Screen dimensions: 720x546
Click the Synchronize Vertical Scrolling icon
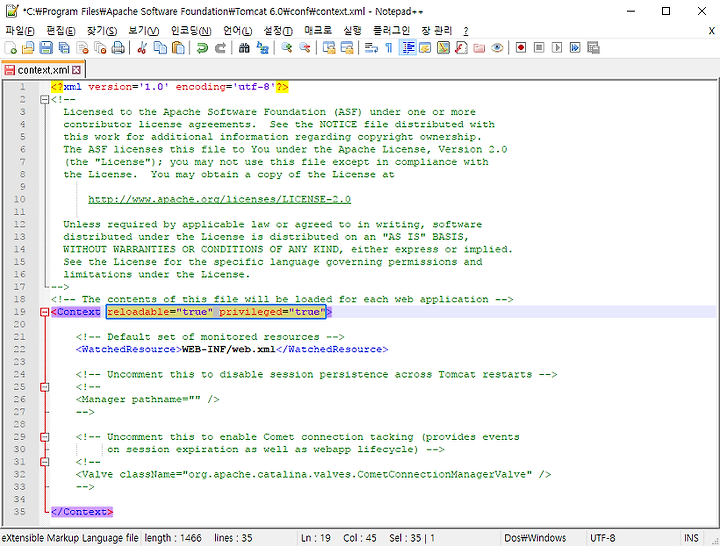point(329,48)
